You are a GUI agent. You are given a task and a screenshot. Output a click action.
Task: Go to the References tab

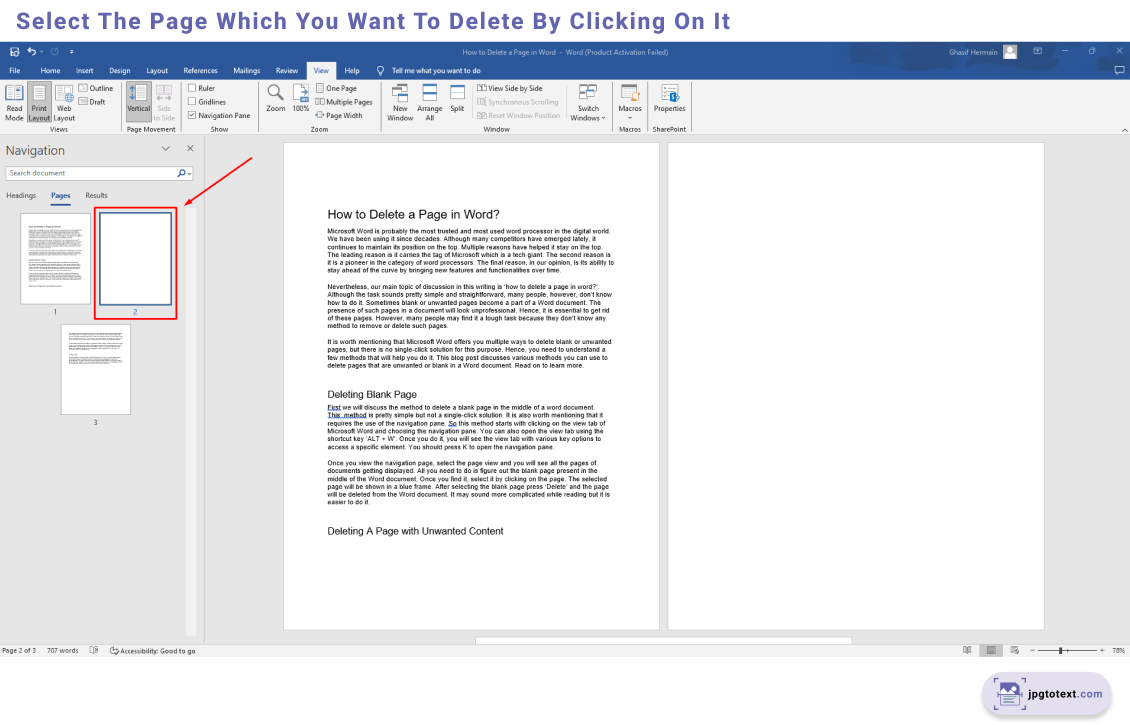pos(200,71)
